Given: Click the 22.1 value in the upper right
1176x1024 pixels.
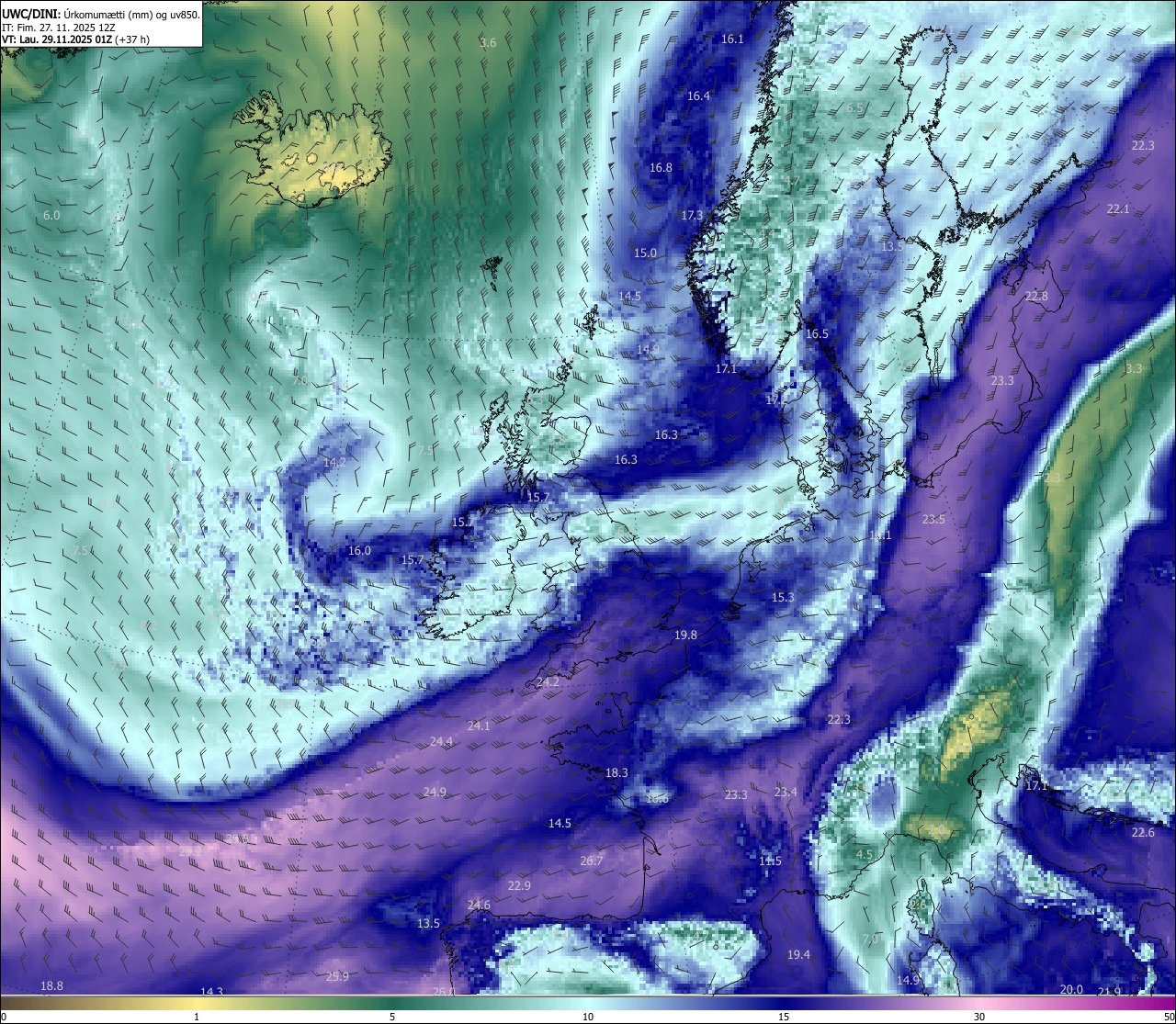Looking at the screenshot, I should [1118, 209].
